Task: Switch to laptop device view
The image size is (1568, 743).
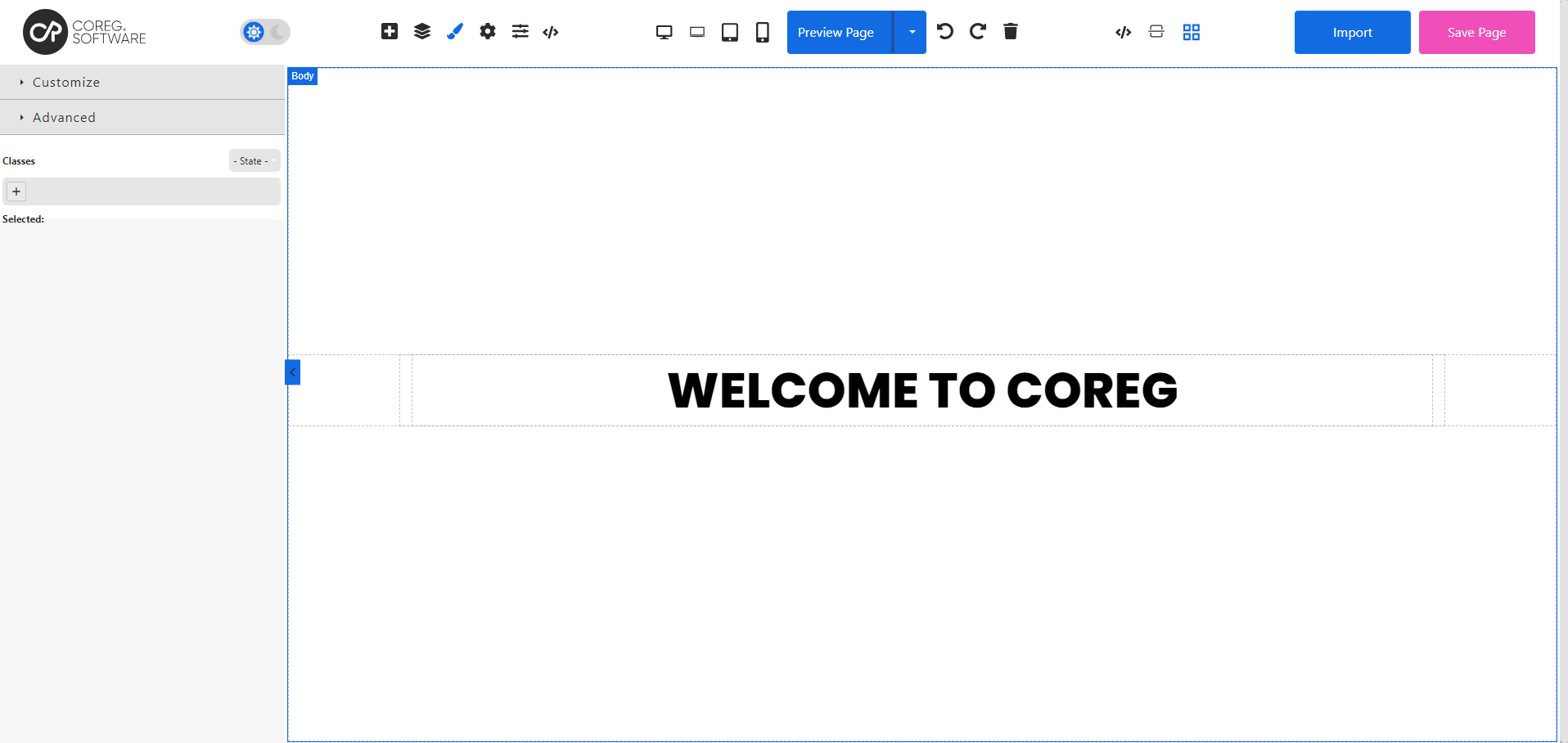Action: [697, 32]
